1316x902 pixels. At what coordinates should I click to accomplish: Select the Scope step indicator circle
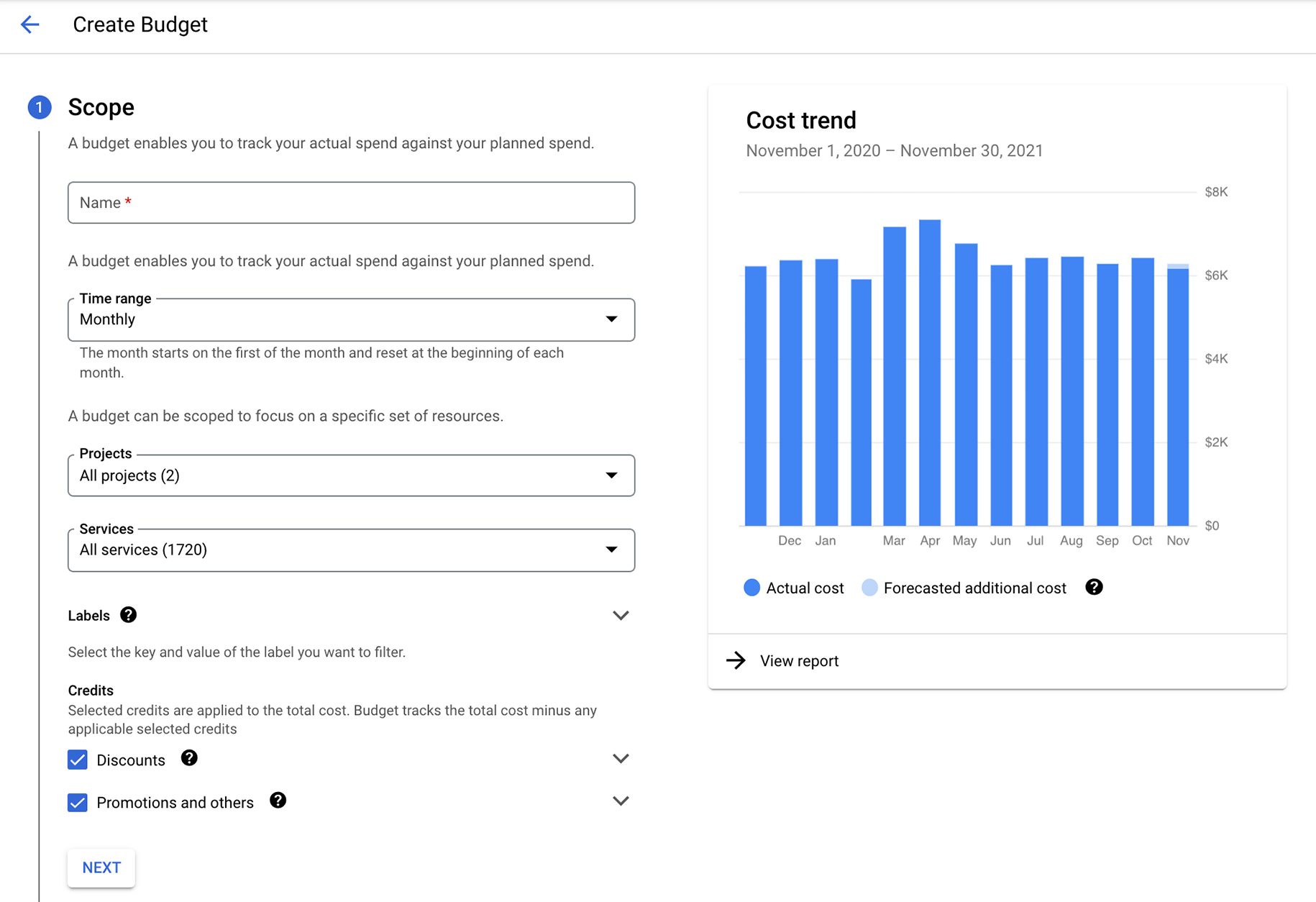40,107
